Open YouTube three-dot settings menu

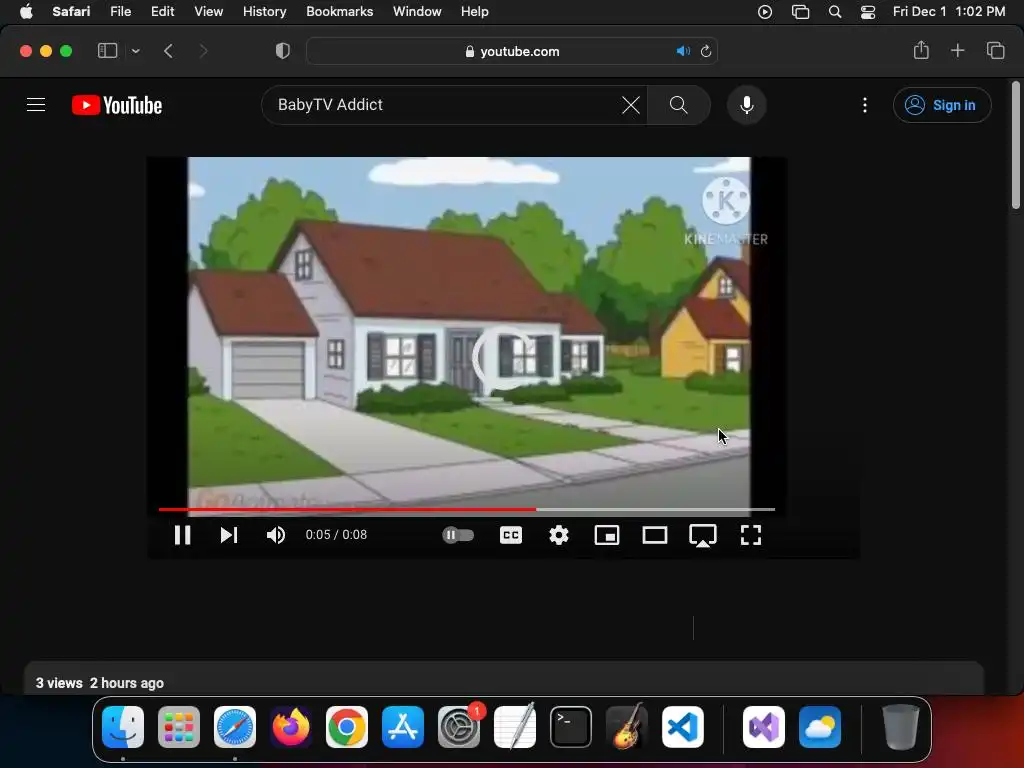(x=865, y=104)
